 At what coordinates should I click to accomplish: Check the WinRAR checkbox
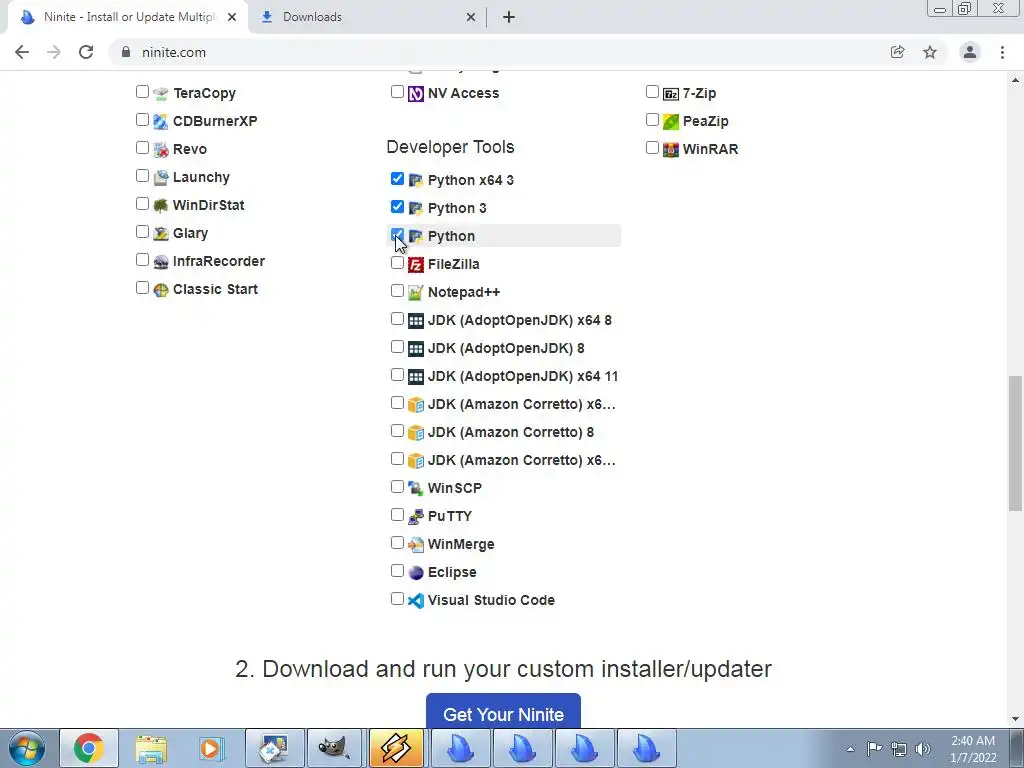point(652,148)
